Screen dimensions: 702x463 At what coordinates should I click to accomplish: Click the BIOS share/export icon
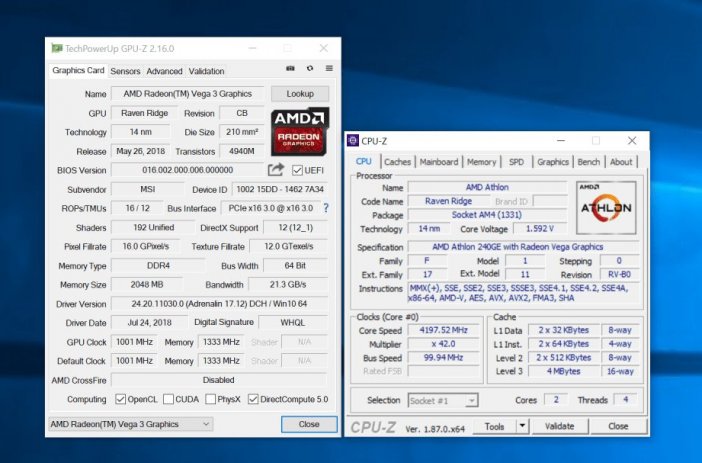coord(276,170)
